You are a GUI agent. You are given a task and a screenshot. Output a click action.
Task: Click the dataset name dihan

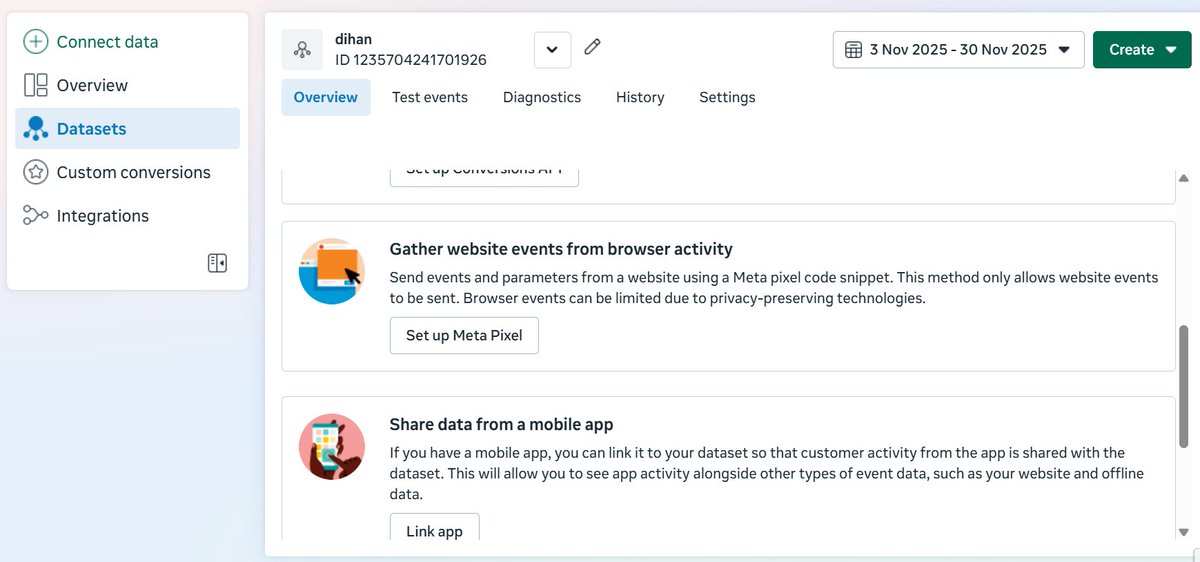(354, 39)
